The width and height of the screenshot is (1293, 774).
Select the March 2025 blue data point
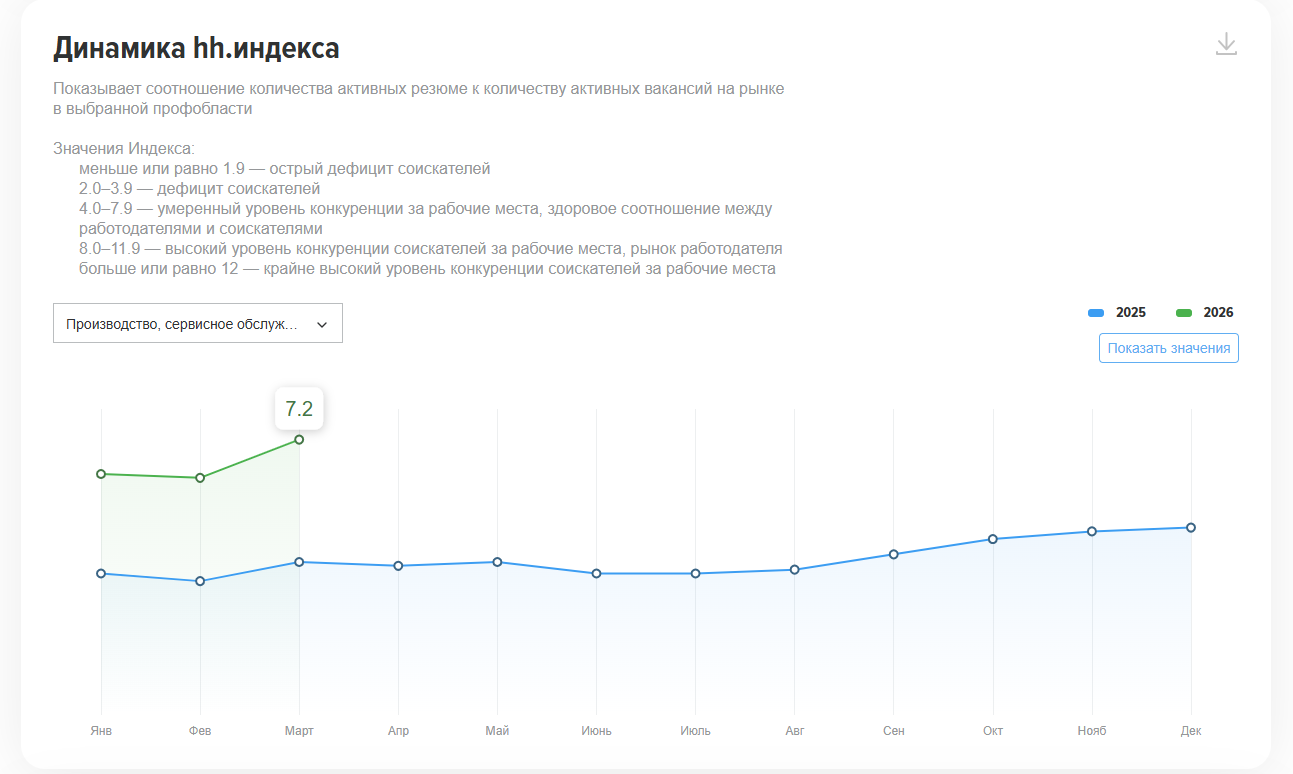click(299, 562)
